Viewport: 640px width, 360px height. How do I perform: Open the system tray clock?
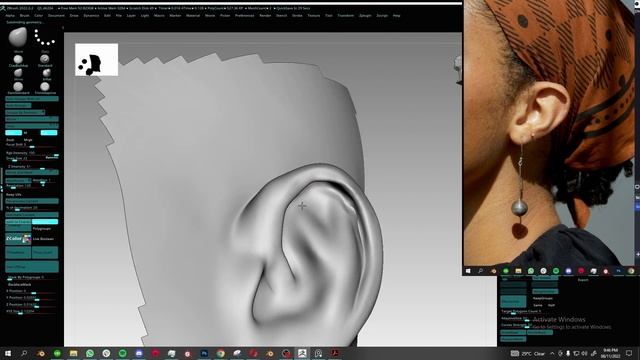(610, 353)
